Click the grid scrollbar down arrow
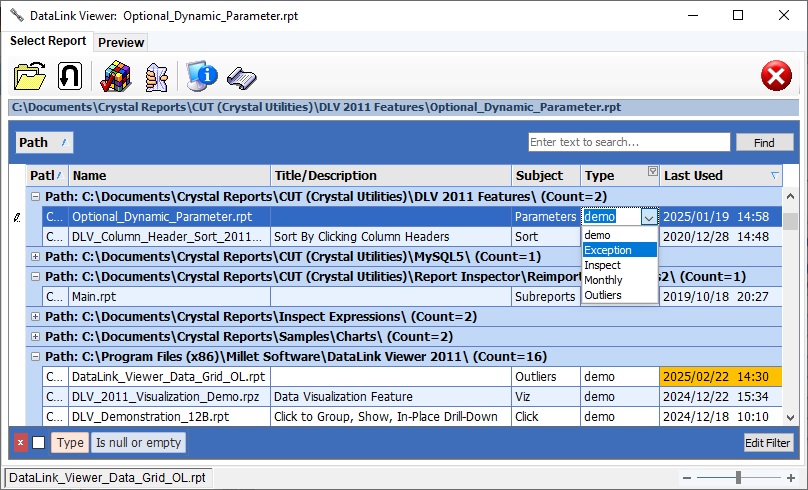808x490 pixels. click(x=790, y=417)
